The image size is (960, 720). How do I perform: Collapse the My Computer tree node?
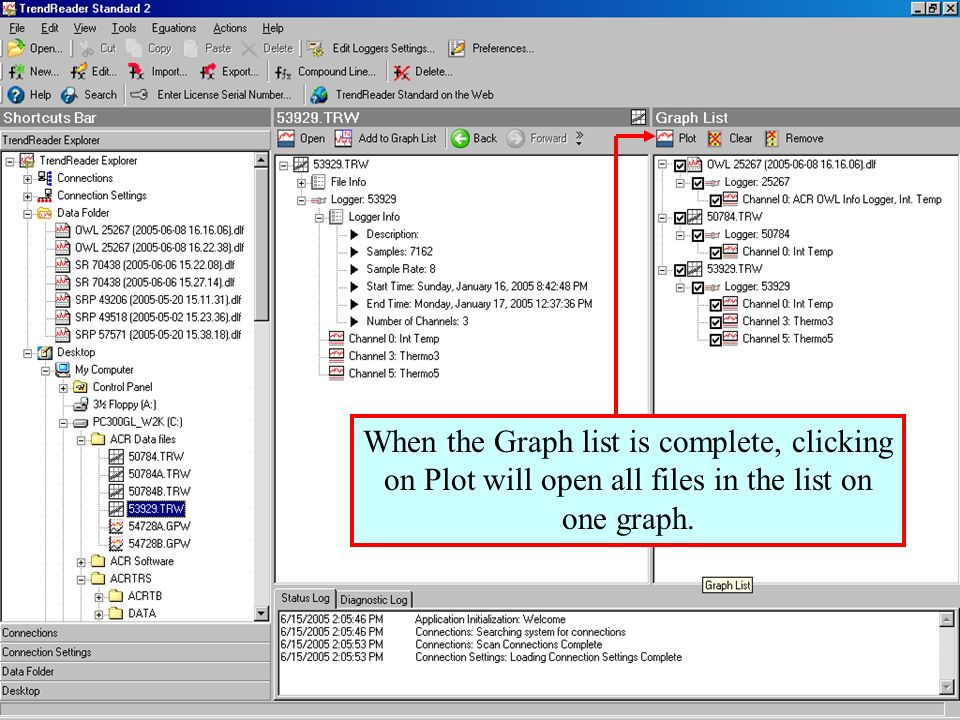point(45,370)
